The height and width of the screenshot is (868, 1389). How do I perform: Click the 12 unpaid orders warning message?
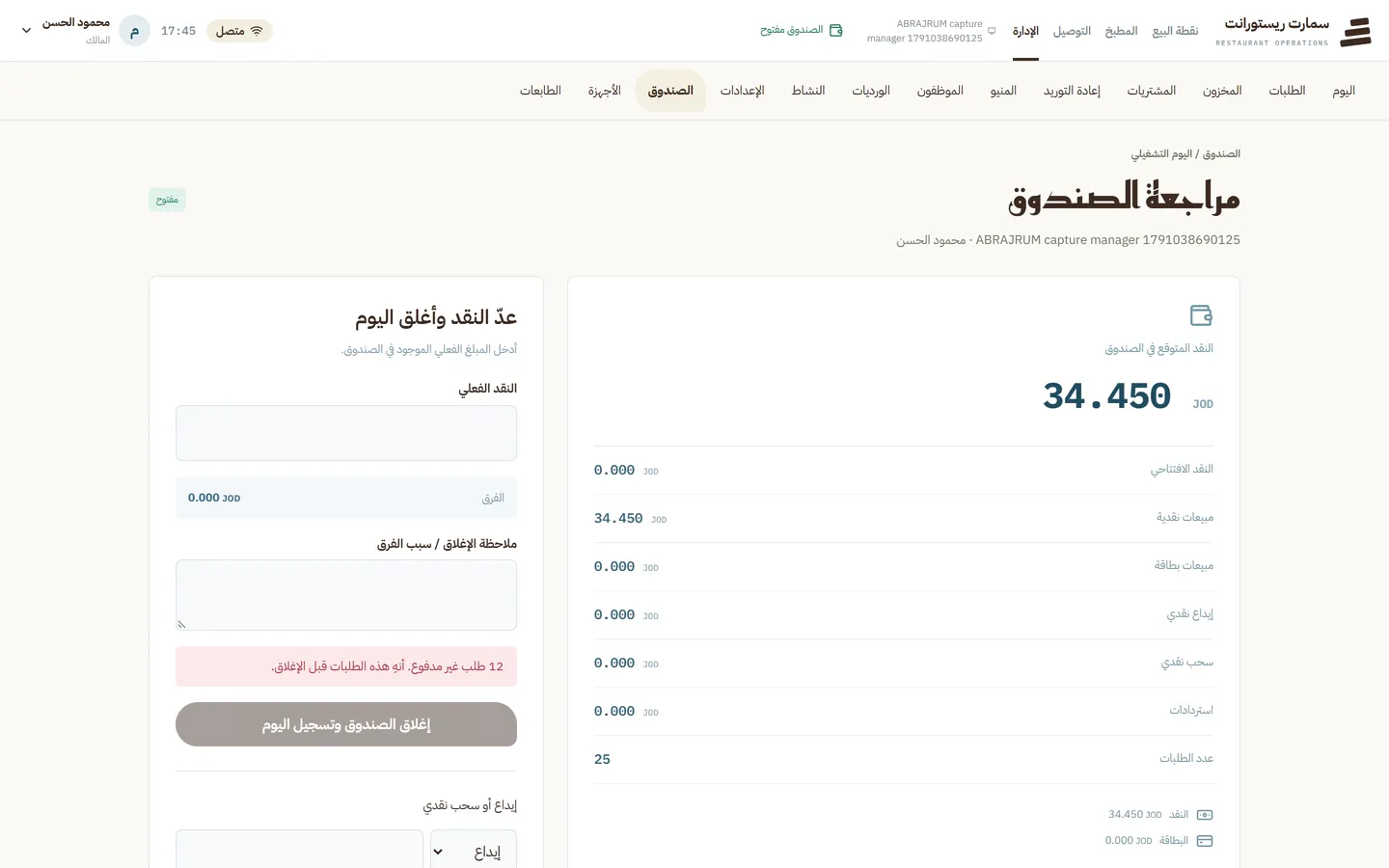[x=346, y=666]
